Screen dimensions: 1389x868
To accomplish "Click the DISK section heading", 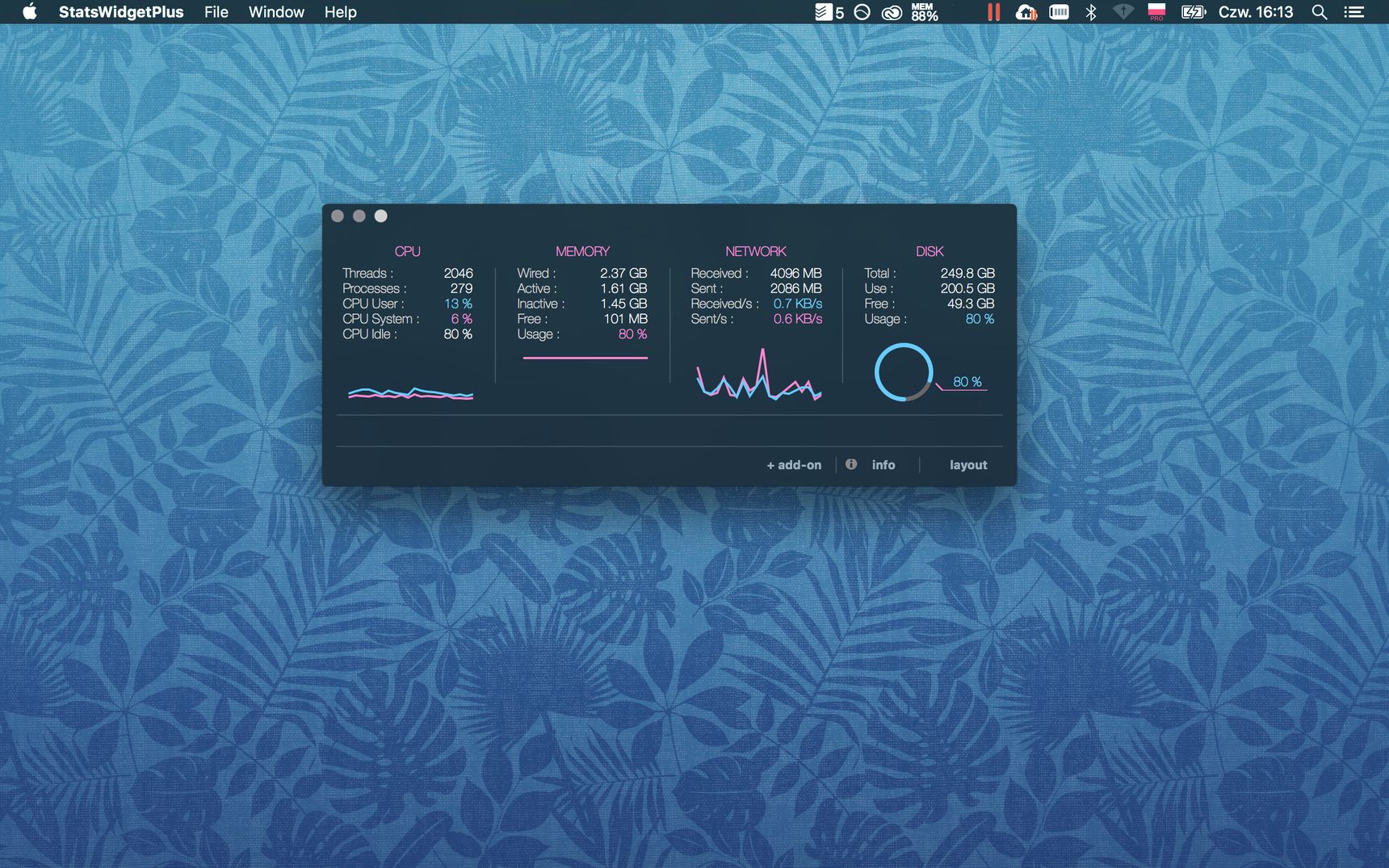I will point(929,251).
